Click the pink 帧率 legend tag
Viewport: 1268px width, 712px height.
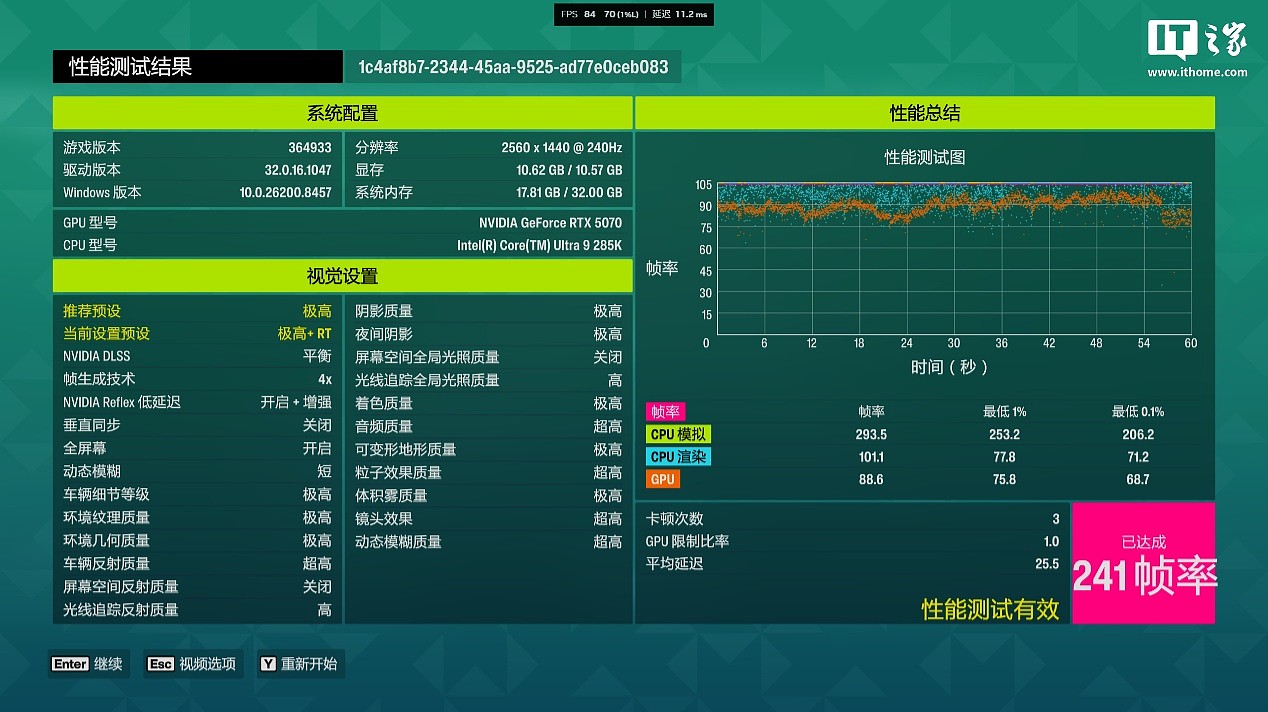(665, 411)
